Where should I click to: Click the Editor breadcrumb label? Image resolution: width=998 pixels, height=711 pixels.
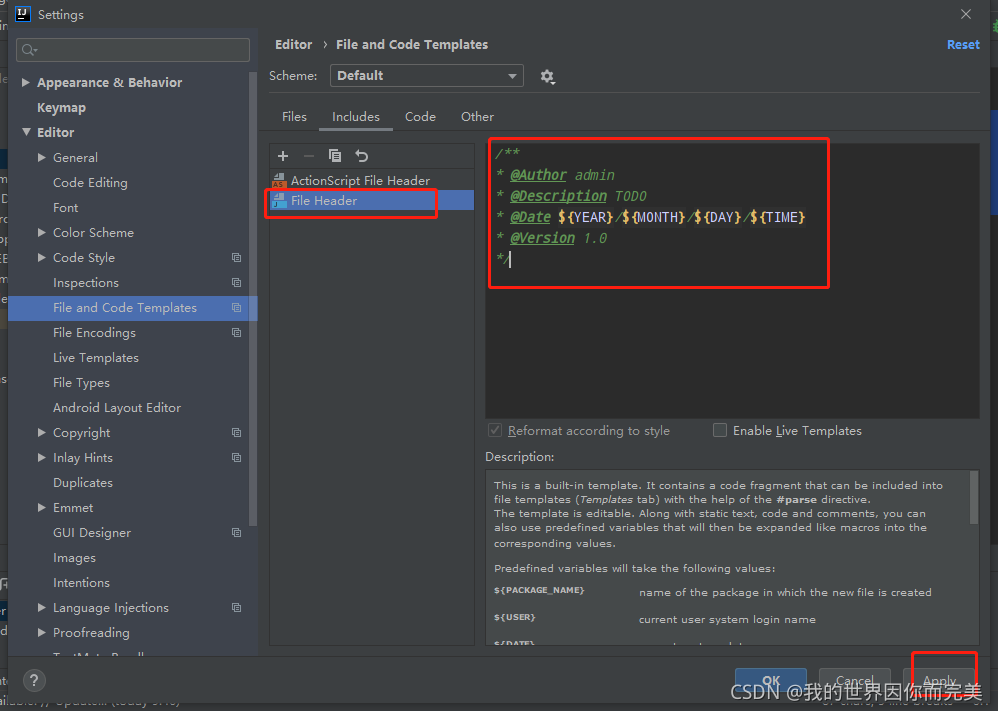click(293, 45)
